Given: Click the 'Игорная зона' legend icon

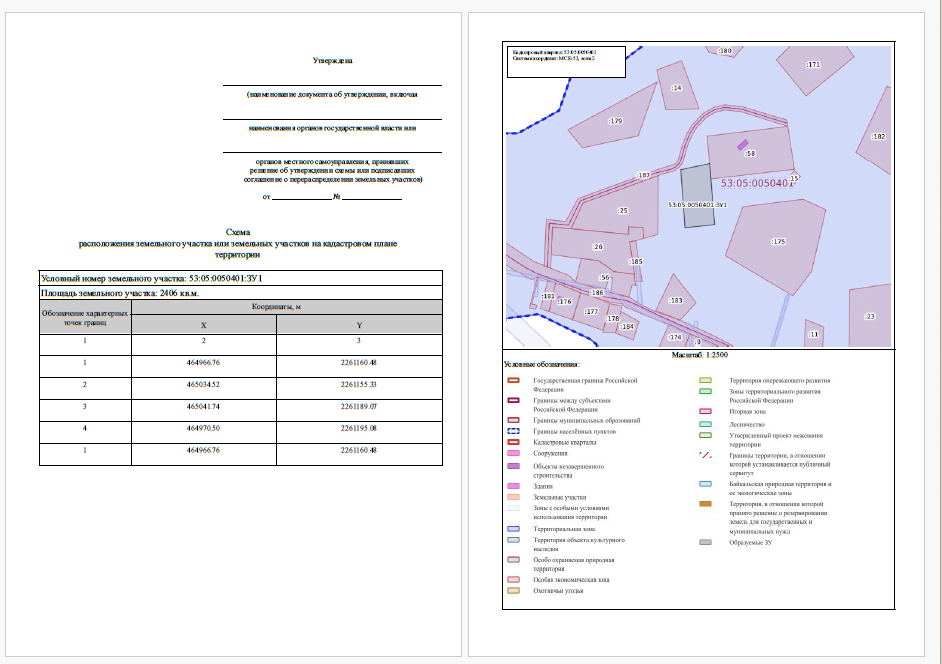Looking at the screenshot, I should click(705, 411).
